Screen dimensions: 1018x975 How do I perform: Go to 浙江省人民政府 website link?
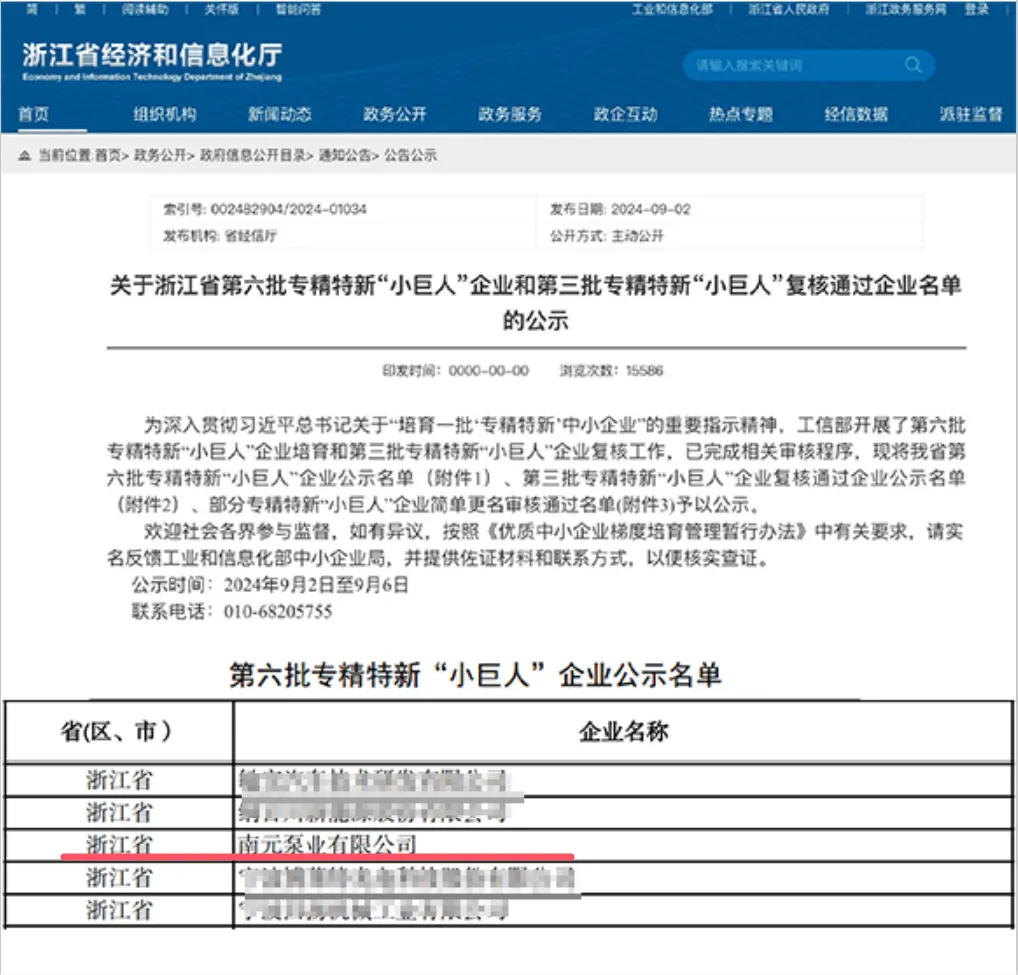pos(788,9)
